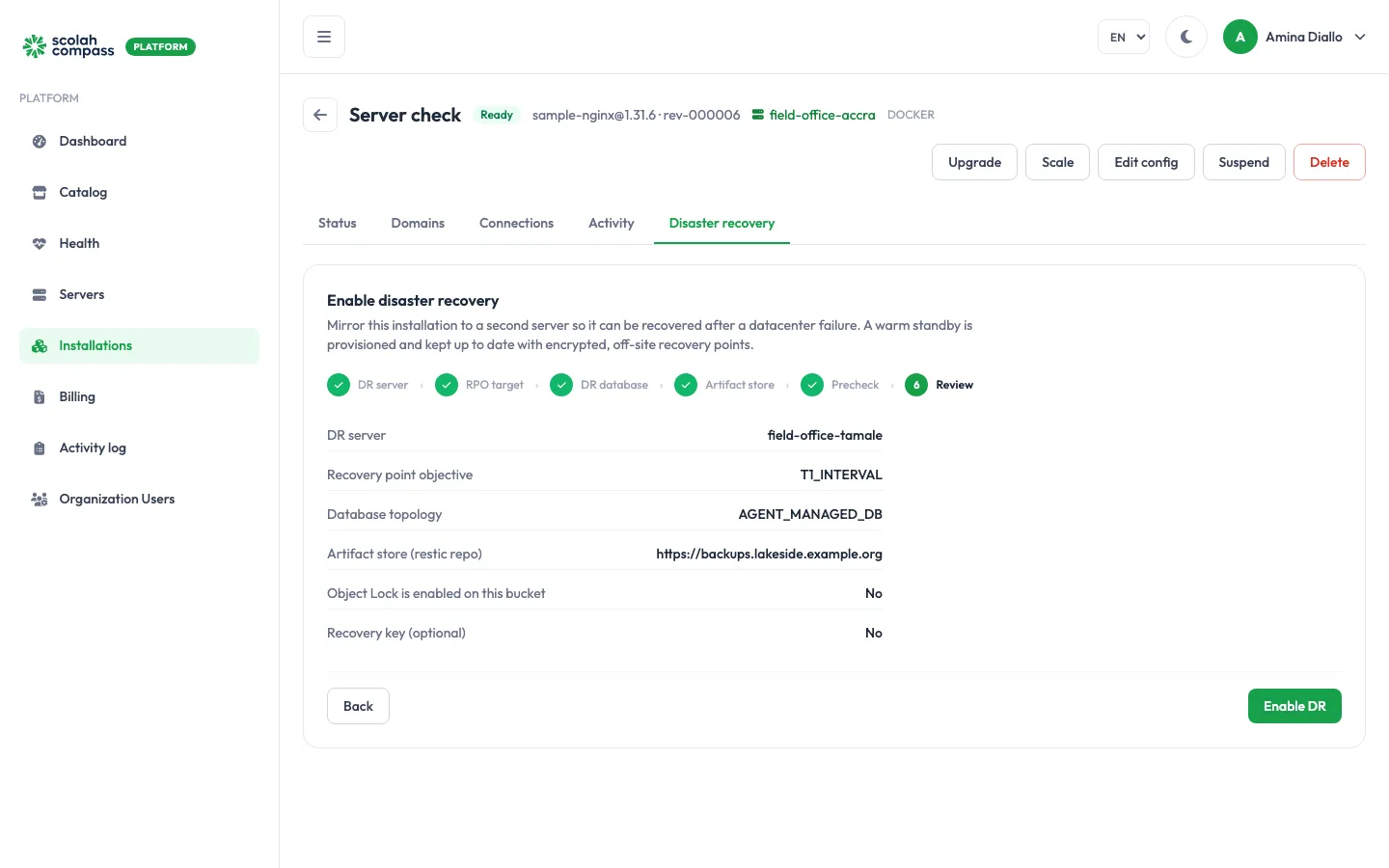Click the Upgrade button
Viewport: 1389px width, 868px height.
point(974,162)
